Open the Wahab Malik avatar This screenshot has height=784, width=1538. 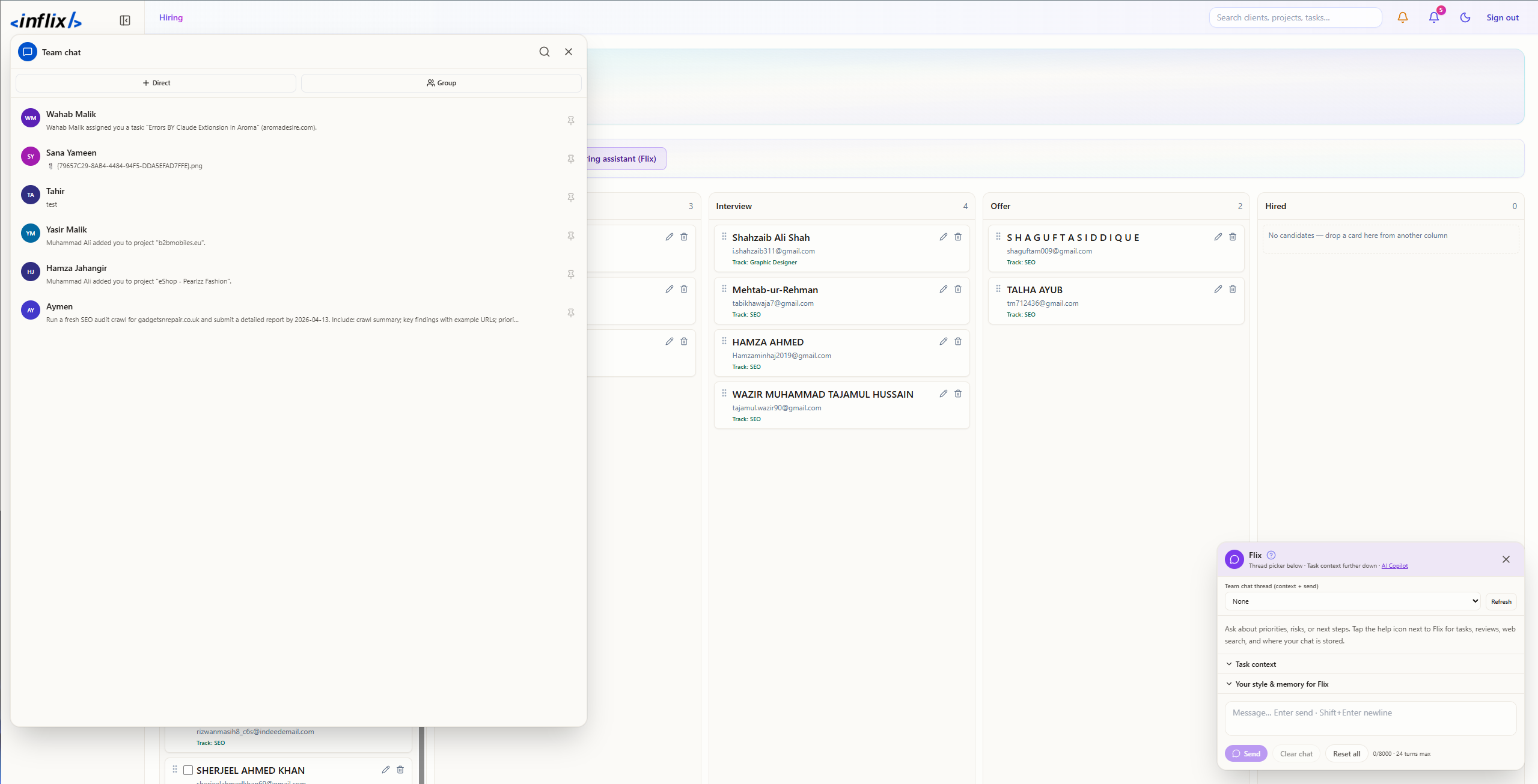pos(31,118)
